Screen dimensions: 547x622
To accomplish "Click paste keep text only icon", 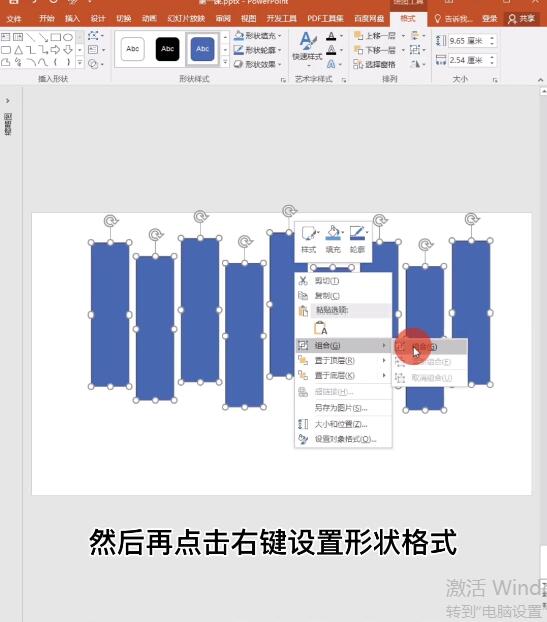I will pos(321,329).
